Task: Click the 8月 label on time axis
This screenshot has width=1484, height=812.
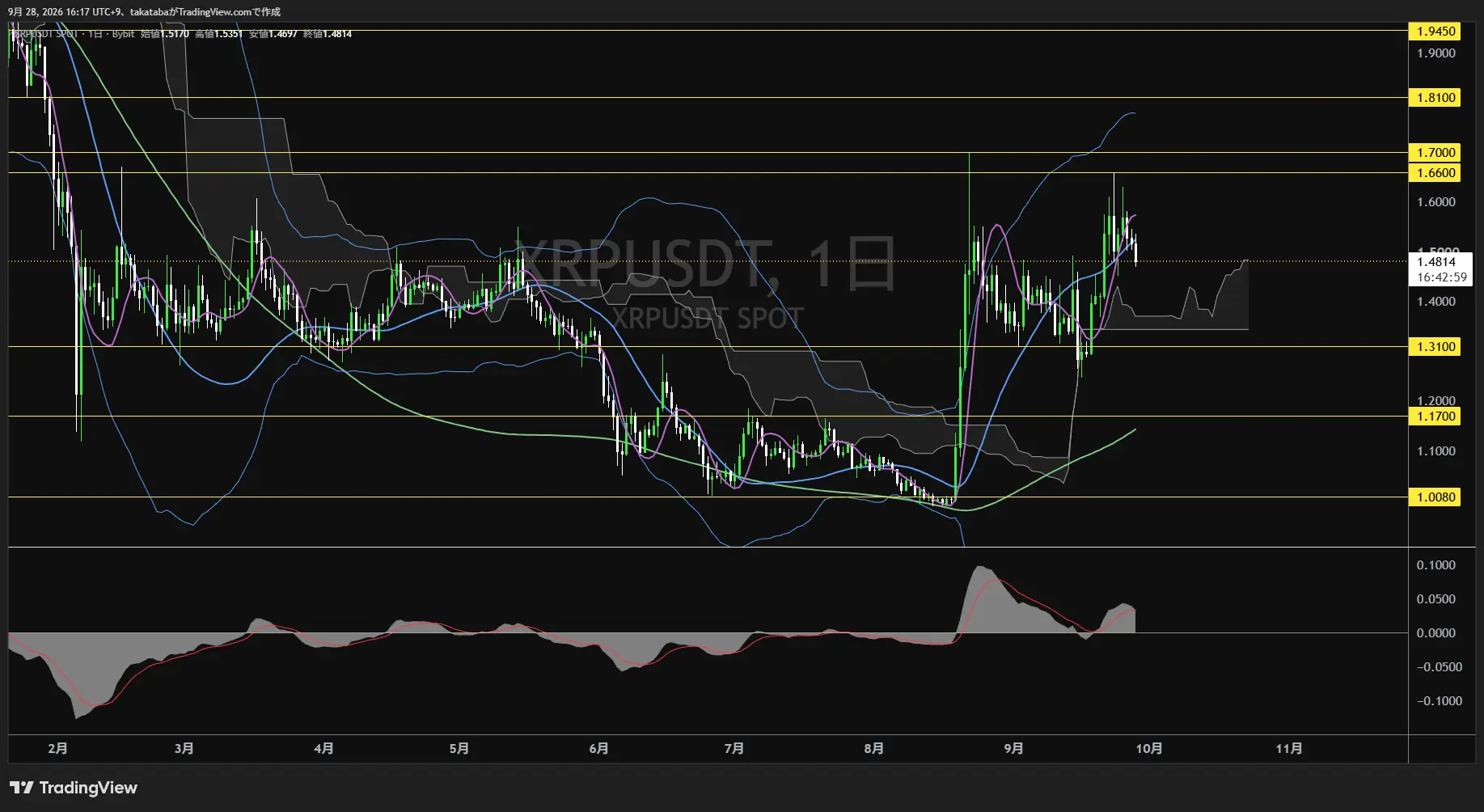Action: pyautogui.click(x=873, y=748)
